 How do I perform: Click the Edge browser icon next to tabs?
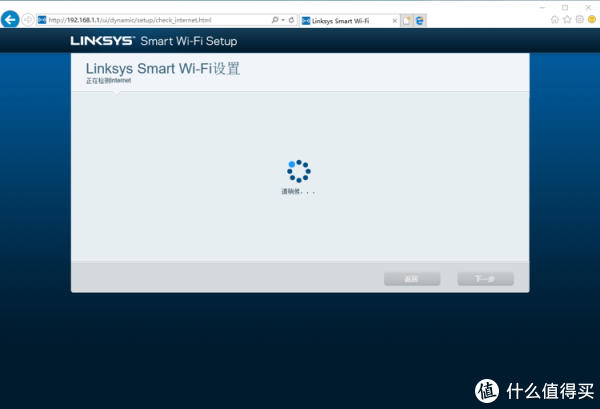coord(420,21)
